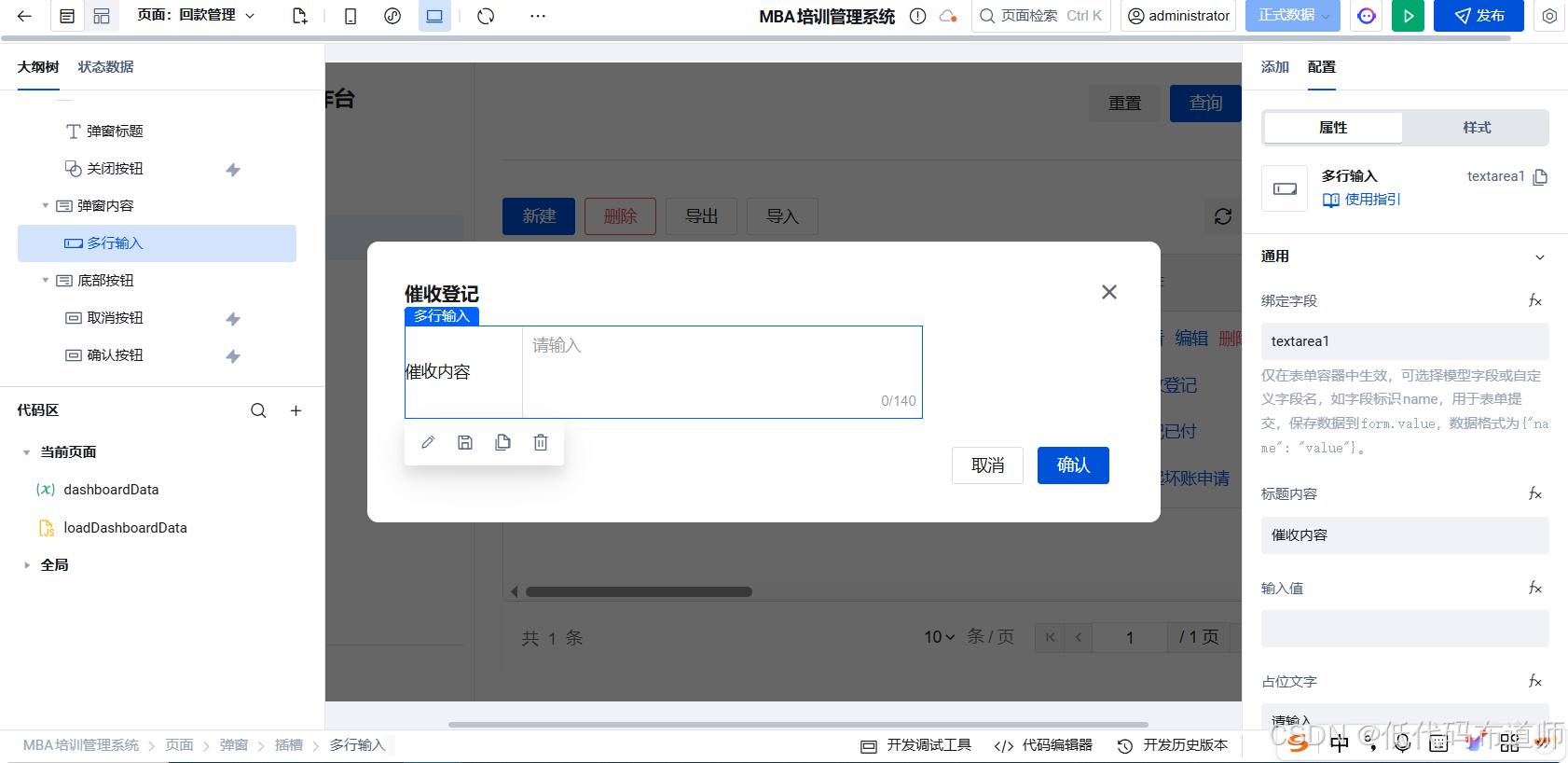Open the loadDashboardData script
Screen dimensions: 1568x763
(125, 528)
